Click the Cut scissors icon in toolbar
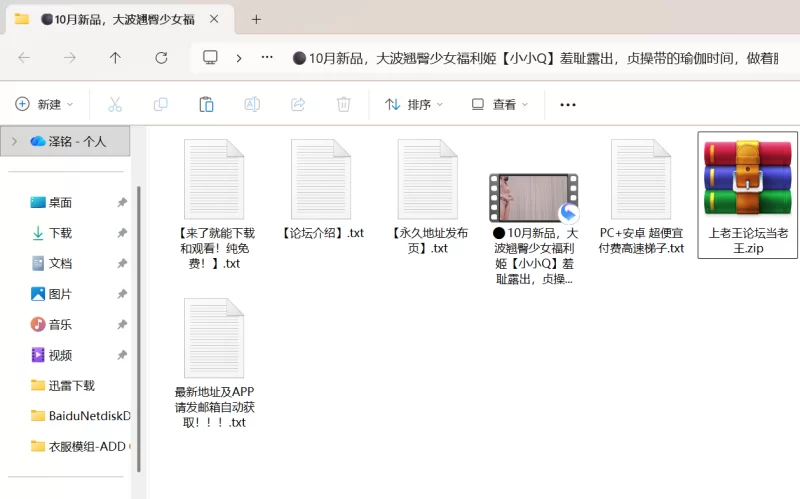This screenshot has width=800, height=499. point(114,104)
